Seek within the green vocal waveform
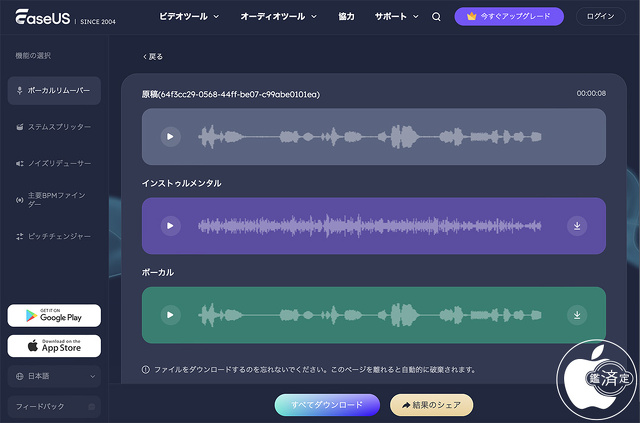Image resolution: width=640 pixels, height=423 pixels. click(370, 315)
